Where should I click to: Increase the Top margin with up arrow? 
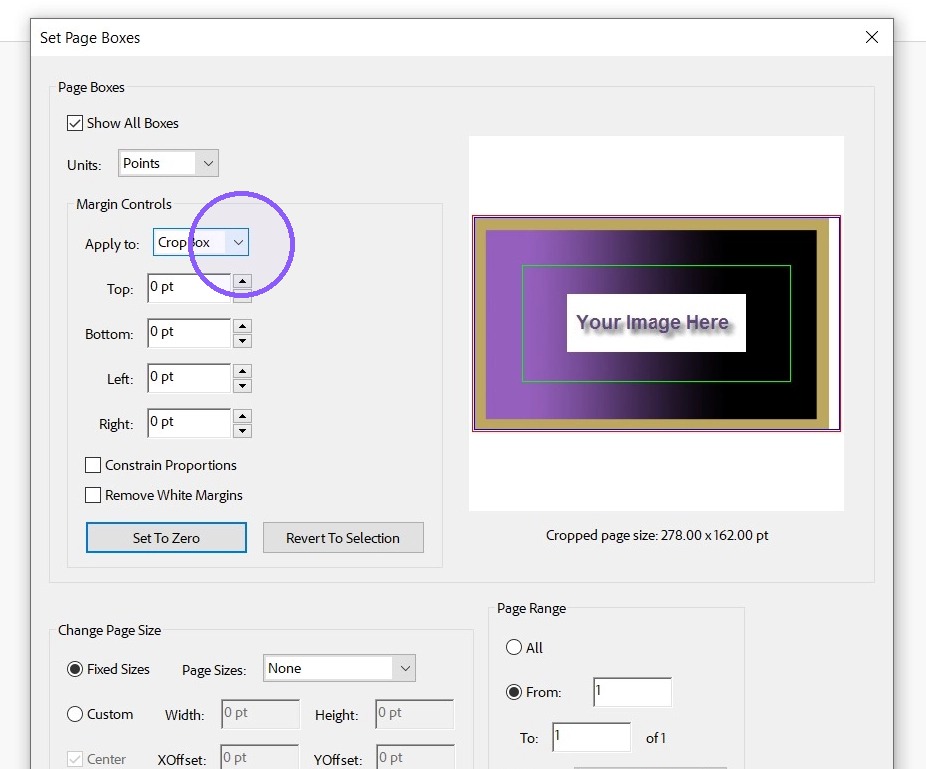tap(242, 281)
